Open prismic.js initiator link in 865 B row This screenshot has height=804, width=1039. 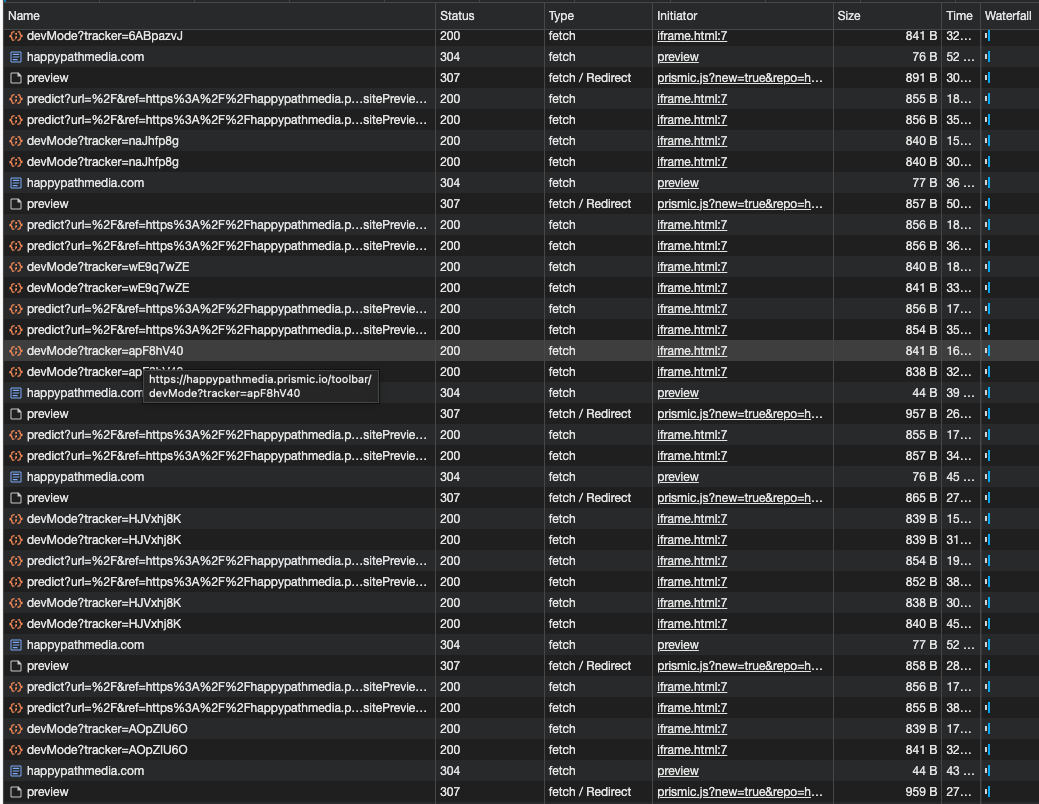tap(739, 498)
